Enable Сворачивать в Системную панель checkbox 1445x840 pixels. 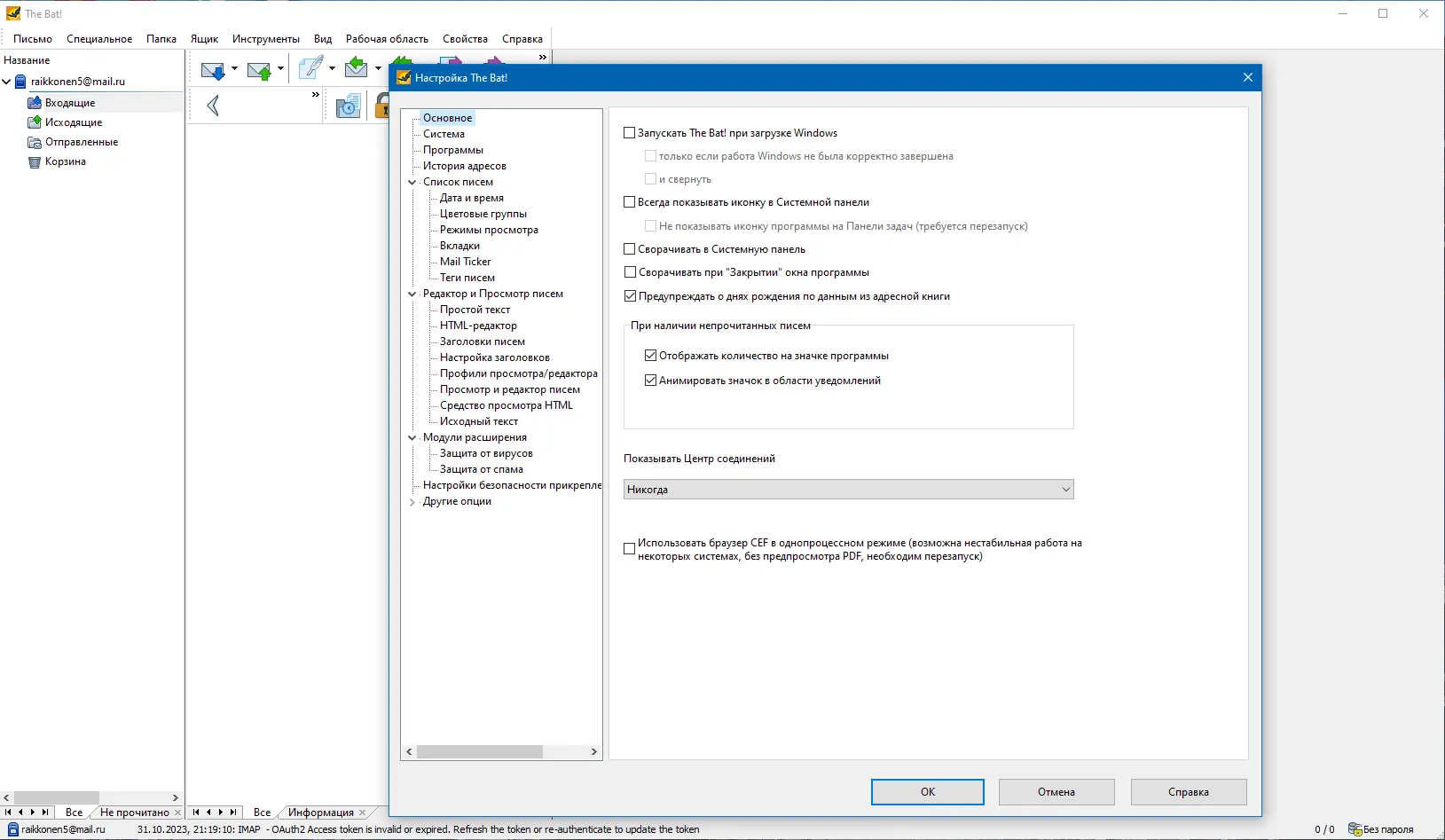pyautogui.click(x=630, y=249)
